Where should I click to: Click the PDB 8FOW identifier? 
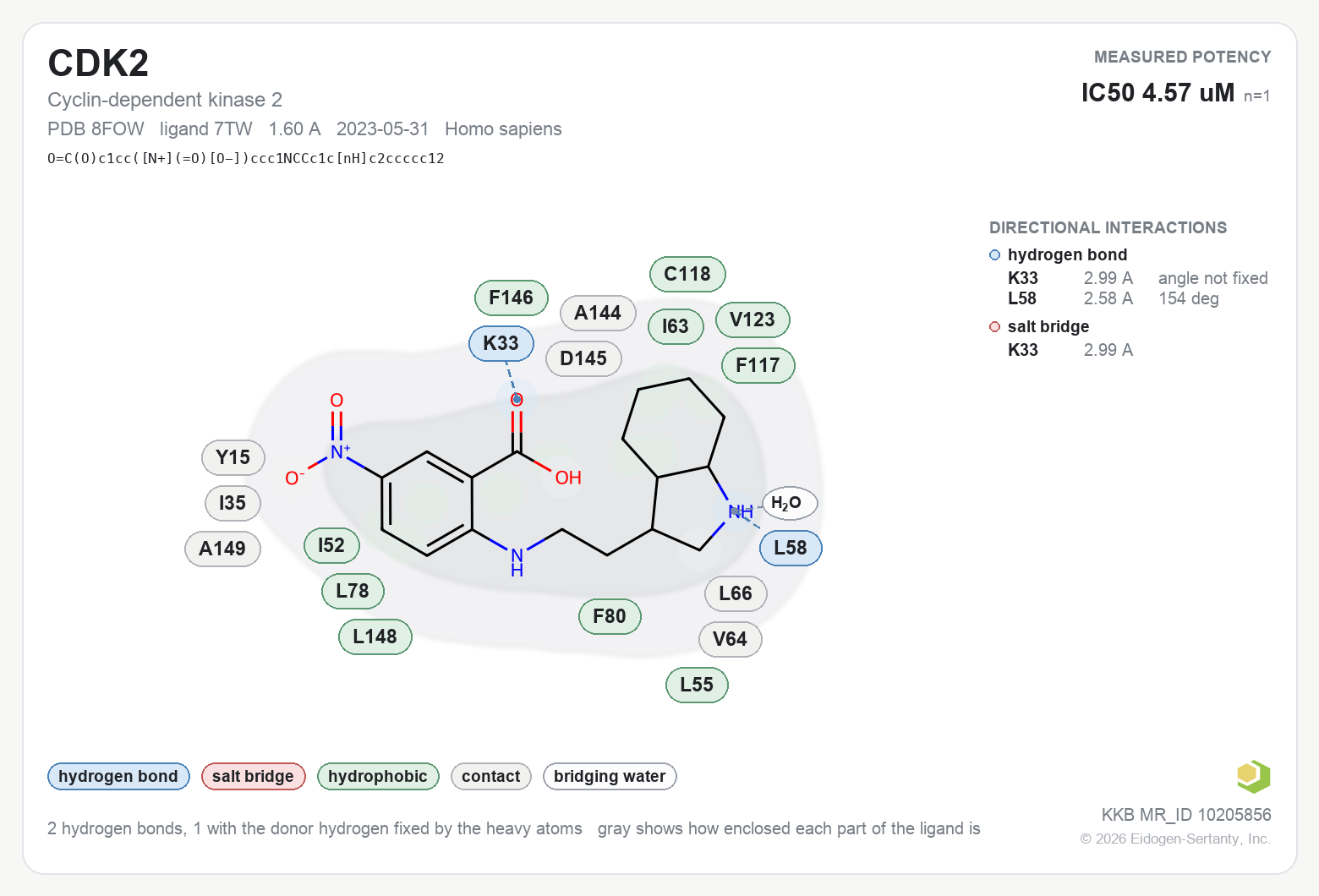coord(96,129)
